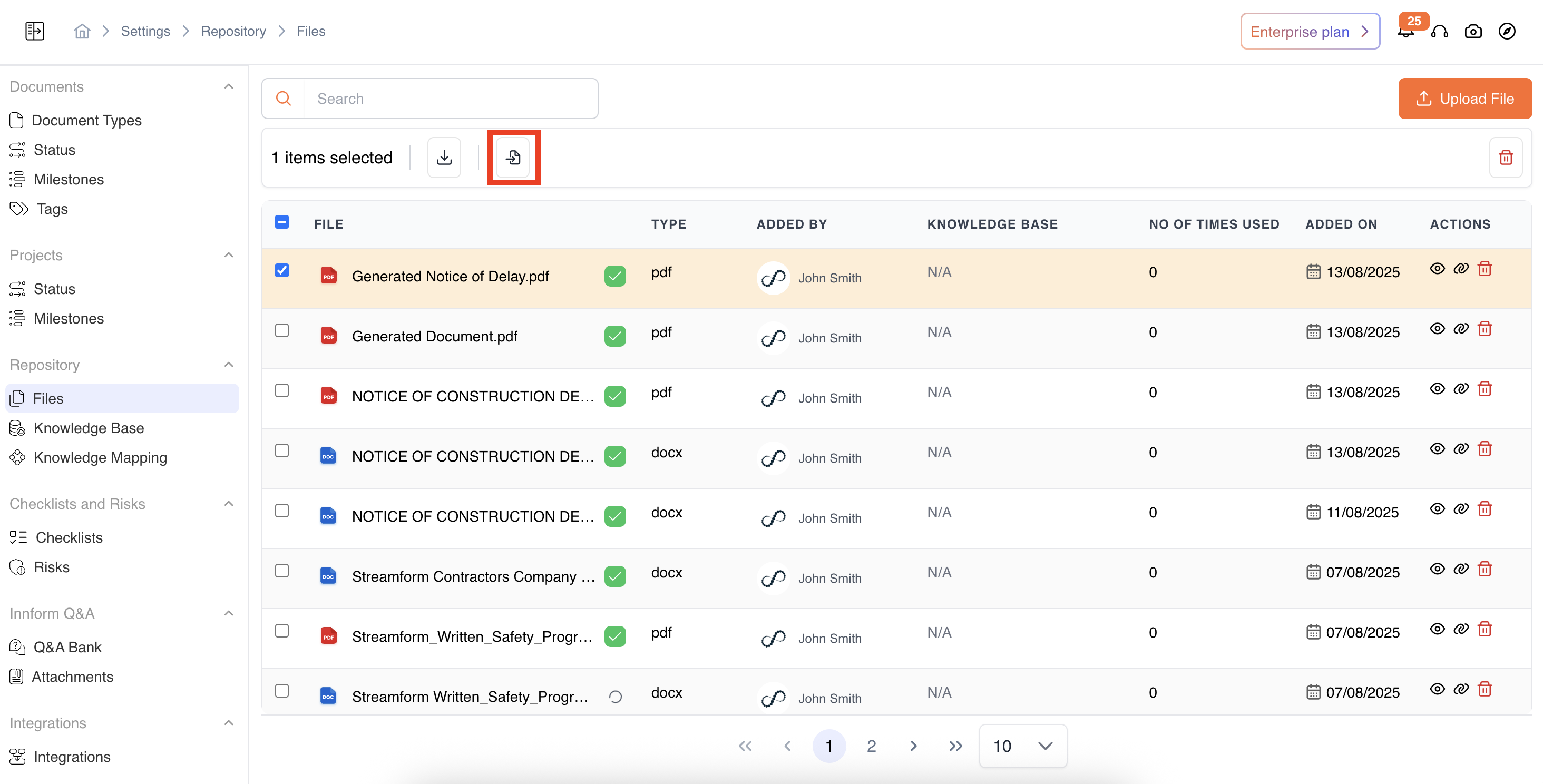The height and width of the screenshot is (784, 1543).
Task: Open Document Types in sidebar
Action: [x=86, y=120]
